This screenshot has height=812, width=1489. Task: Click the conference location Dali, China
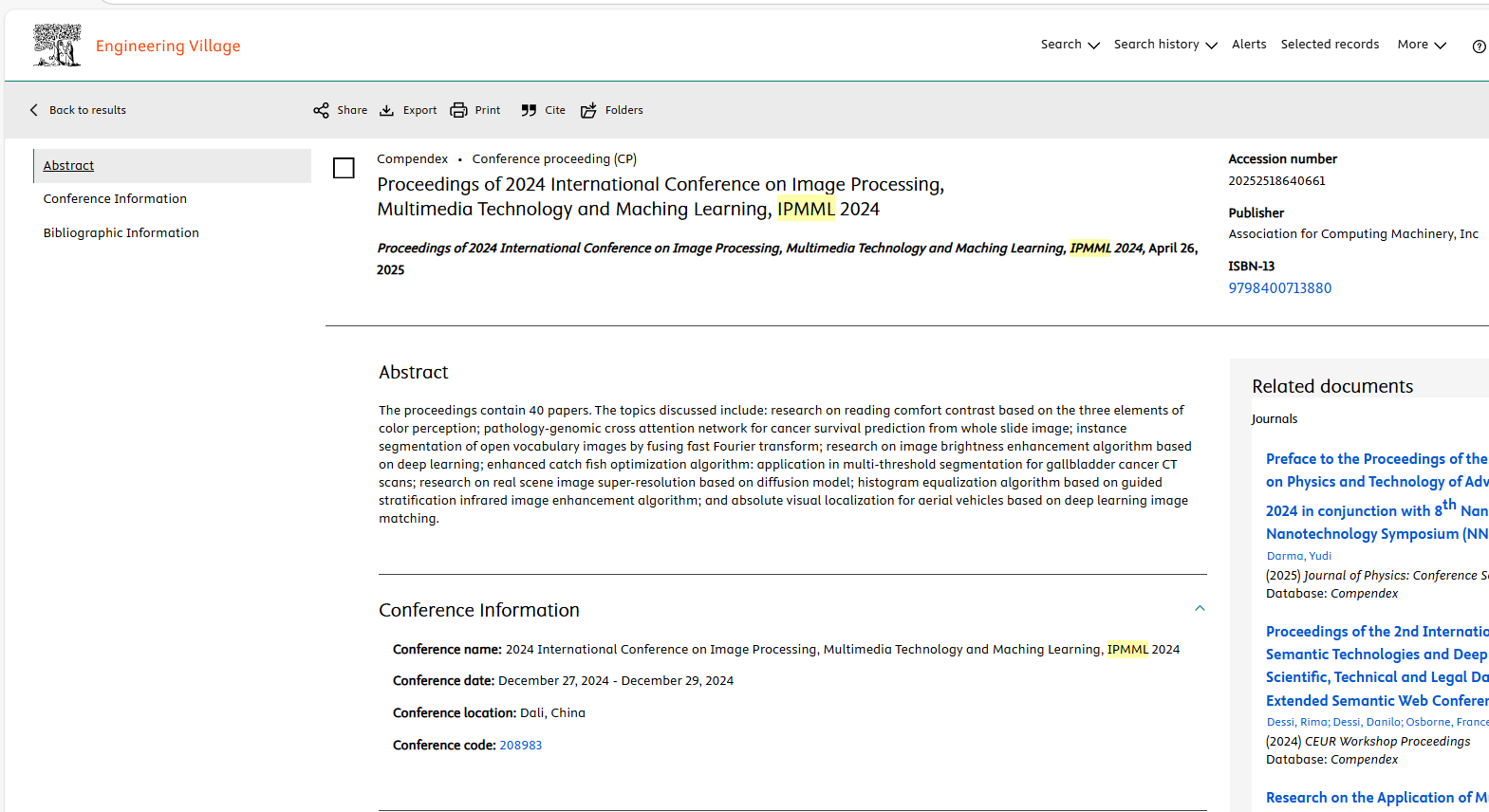(x=552, y=713)
